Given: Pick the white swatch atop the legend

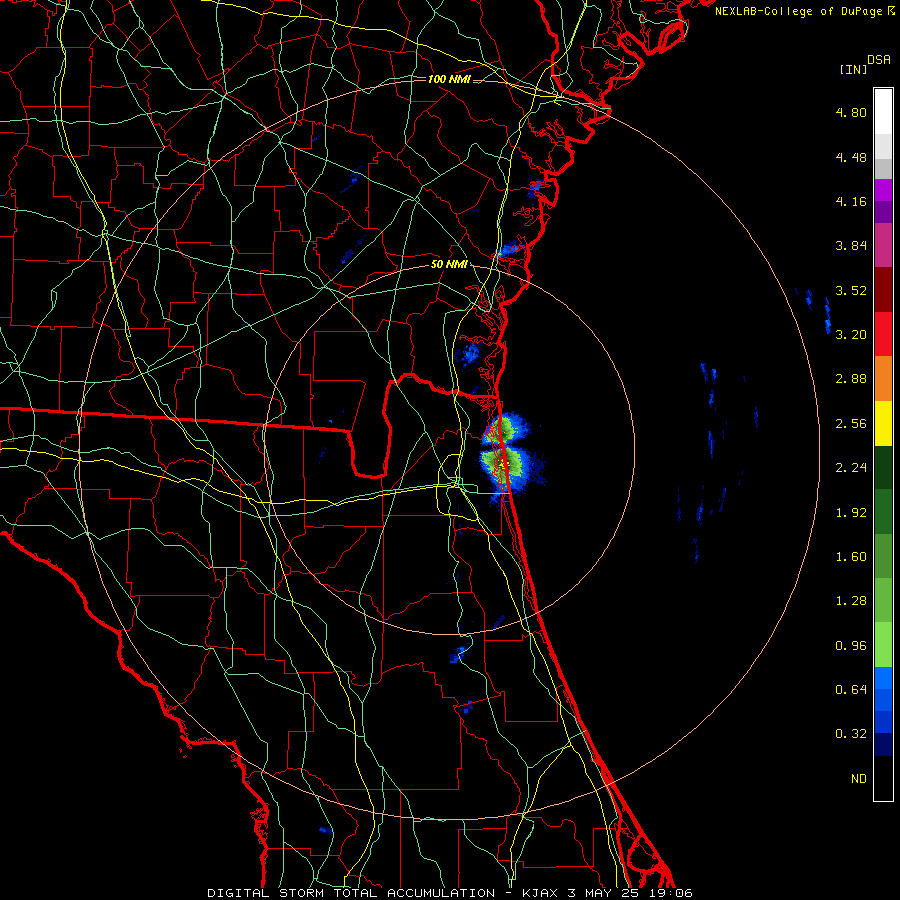Looking at the screenshot, I should coord(883,112).
